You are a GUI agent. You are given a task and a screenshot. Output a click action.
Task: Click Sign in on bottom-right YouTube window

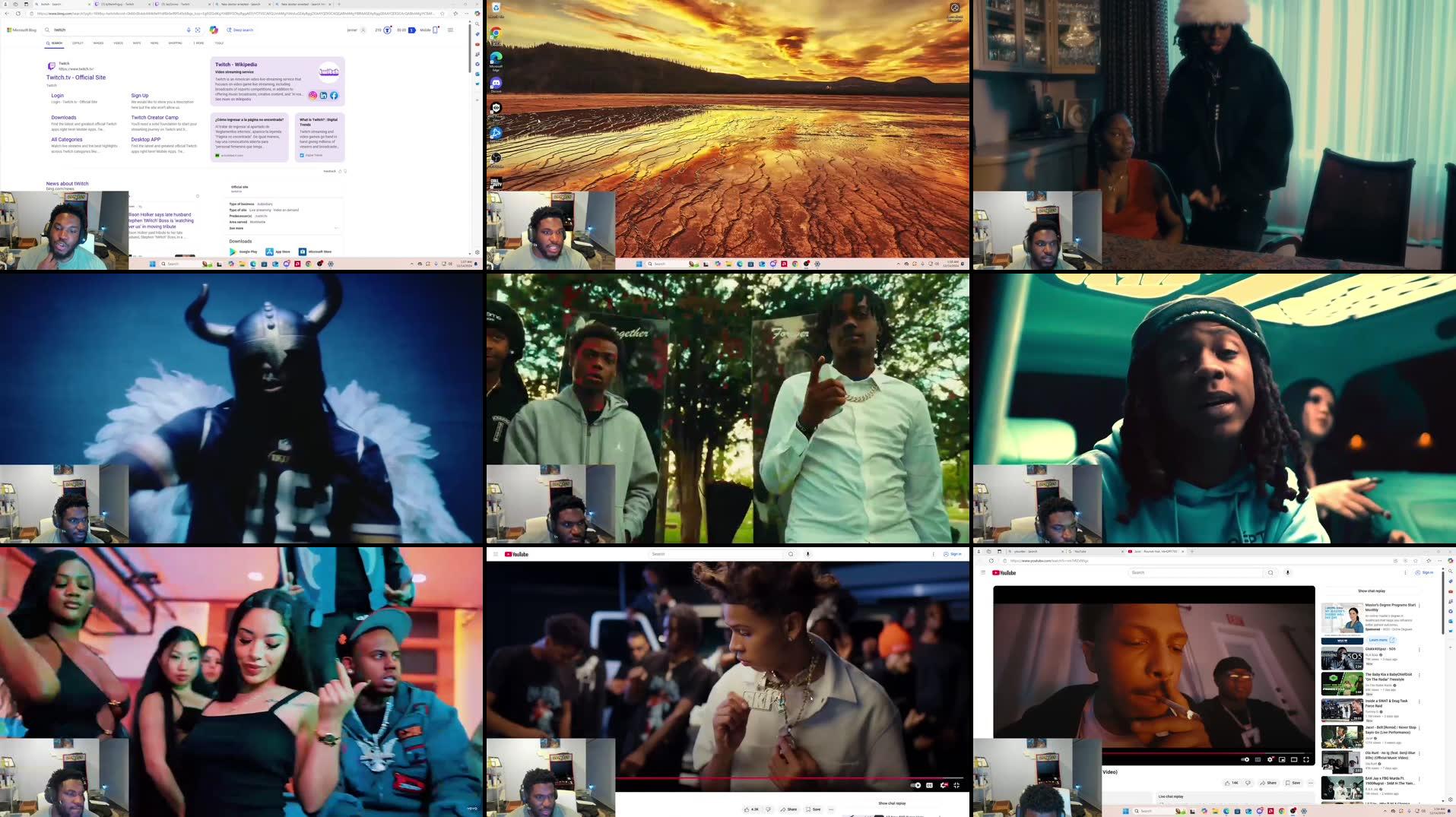[x=1424, y=572]
